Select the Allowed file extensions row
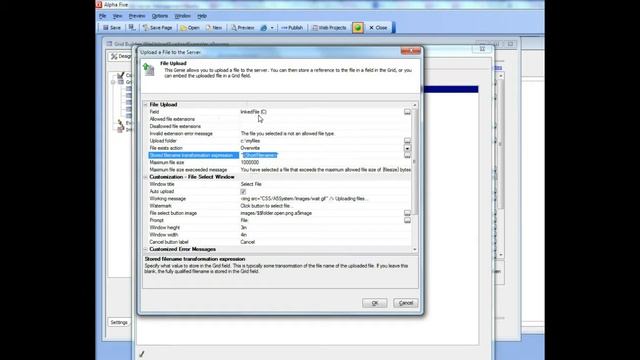Viewport: 640px width, 360px height. point(280,119)
